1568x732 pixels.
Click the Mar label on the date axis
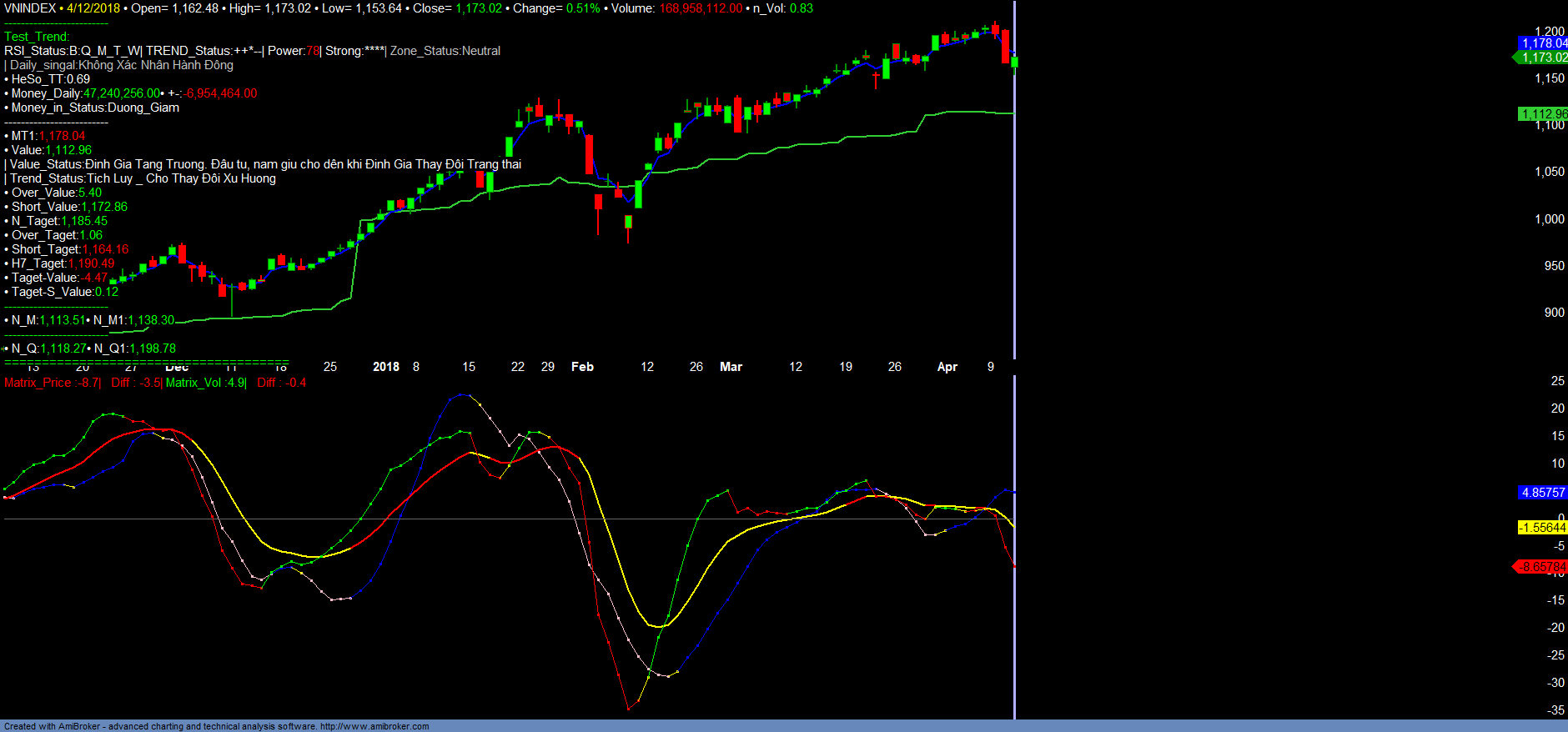coord(731,367)
